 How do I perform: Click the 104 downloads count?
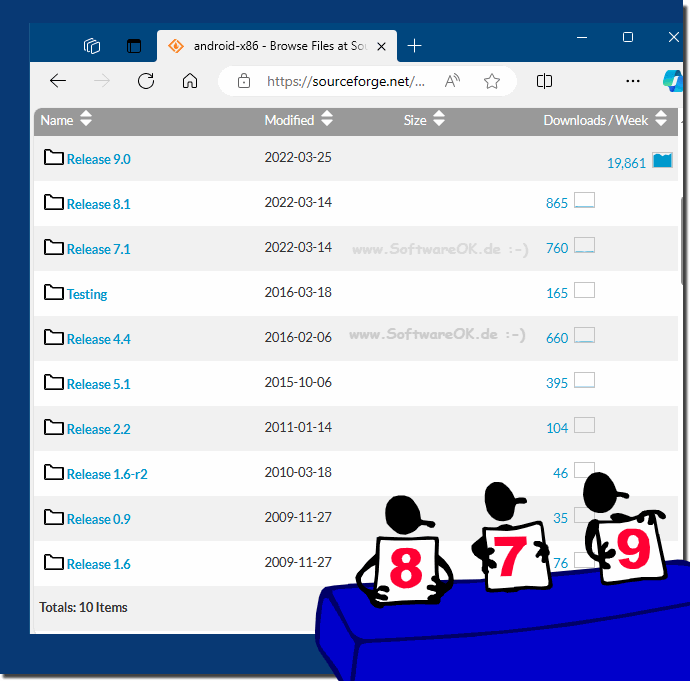click(x=557, y=428)
